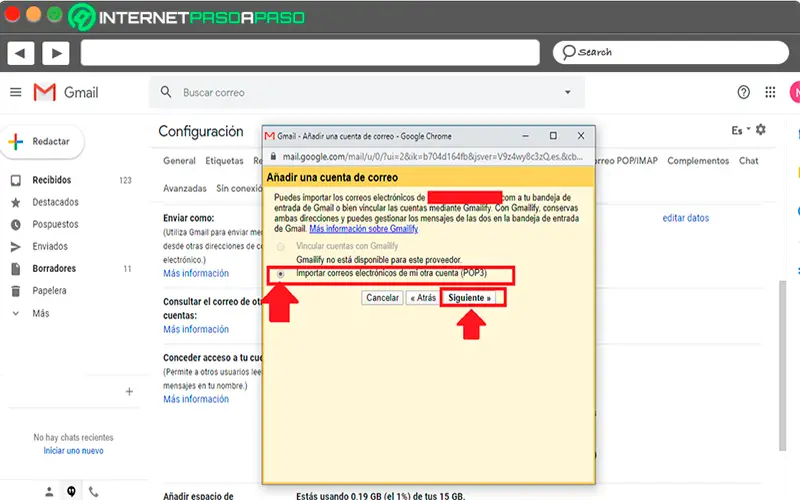The height and width of the screenshot is (500, 800).
Task: Open the Hangouts conversations icon at bottom
Action: [71, 492]
